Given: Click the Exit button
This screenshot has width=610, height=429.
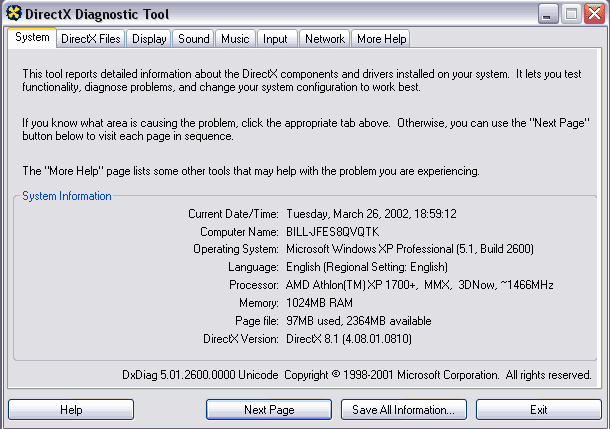Looking at the screenshot, I should (x=539, y=410).
